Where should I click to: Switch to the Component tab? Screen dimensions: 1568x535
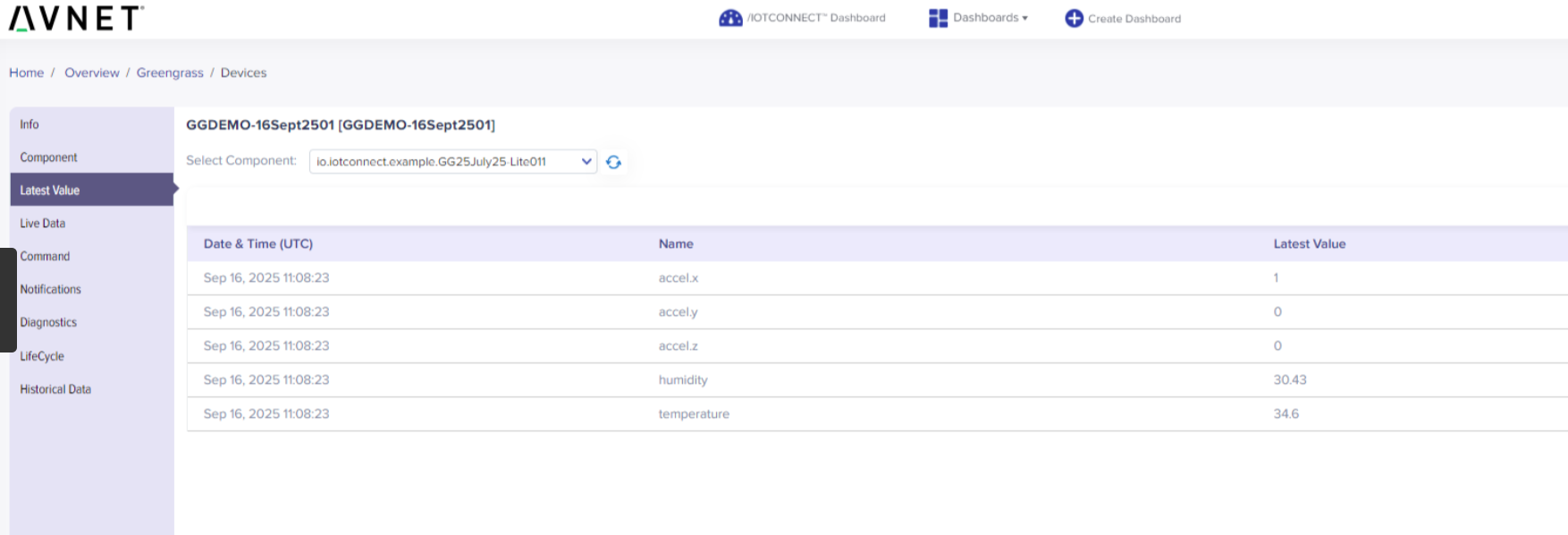(x=49, y=157)
